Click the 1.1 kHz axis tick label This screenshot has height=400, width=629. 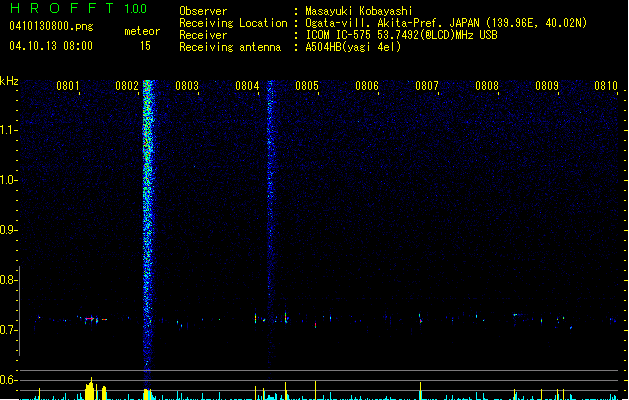tap(8, 130)
